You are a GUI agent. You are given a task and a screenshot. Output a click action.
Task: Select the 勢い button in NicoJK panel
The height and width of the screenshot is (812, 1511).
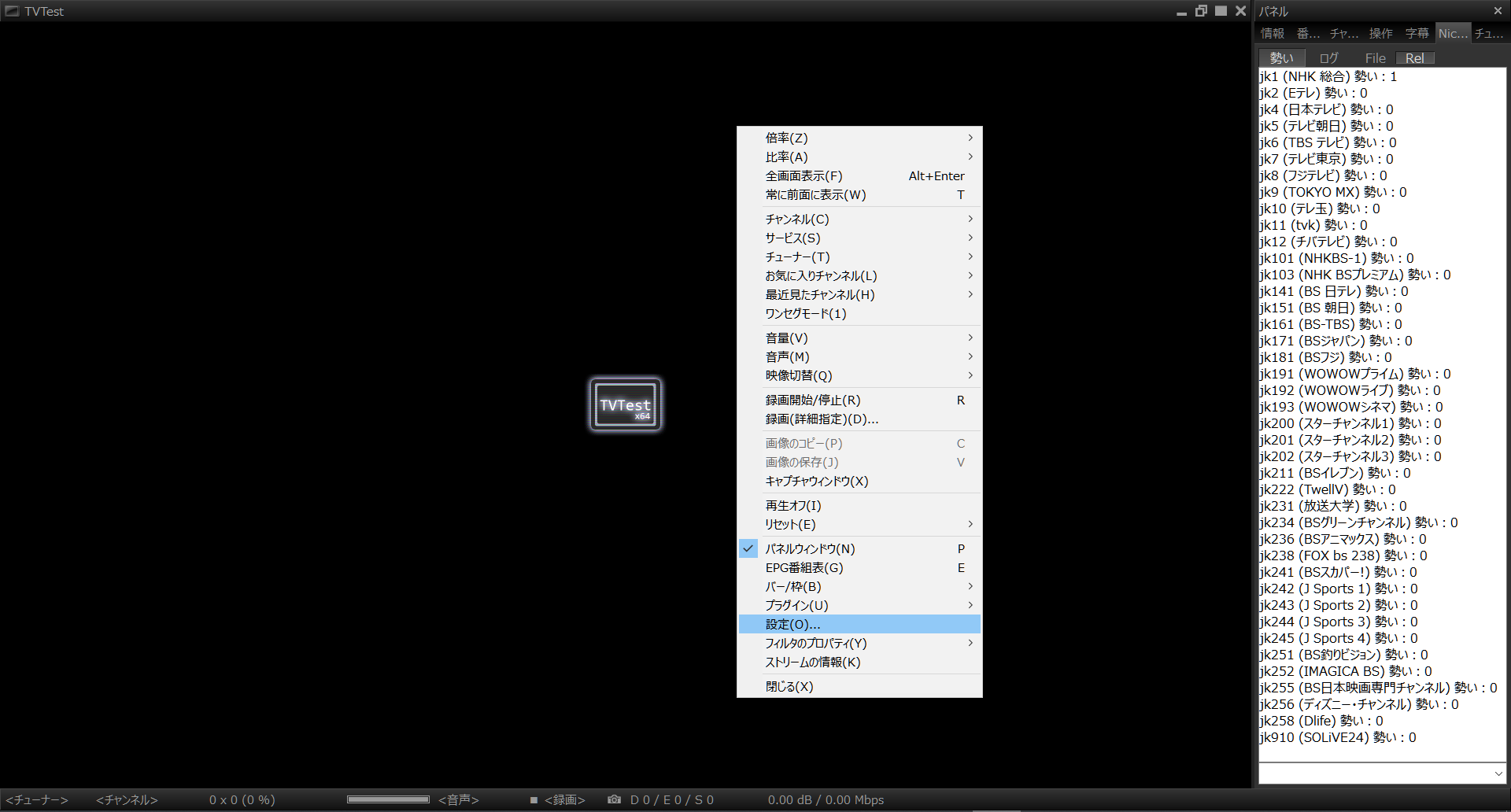pos(1282,58)
